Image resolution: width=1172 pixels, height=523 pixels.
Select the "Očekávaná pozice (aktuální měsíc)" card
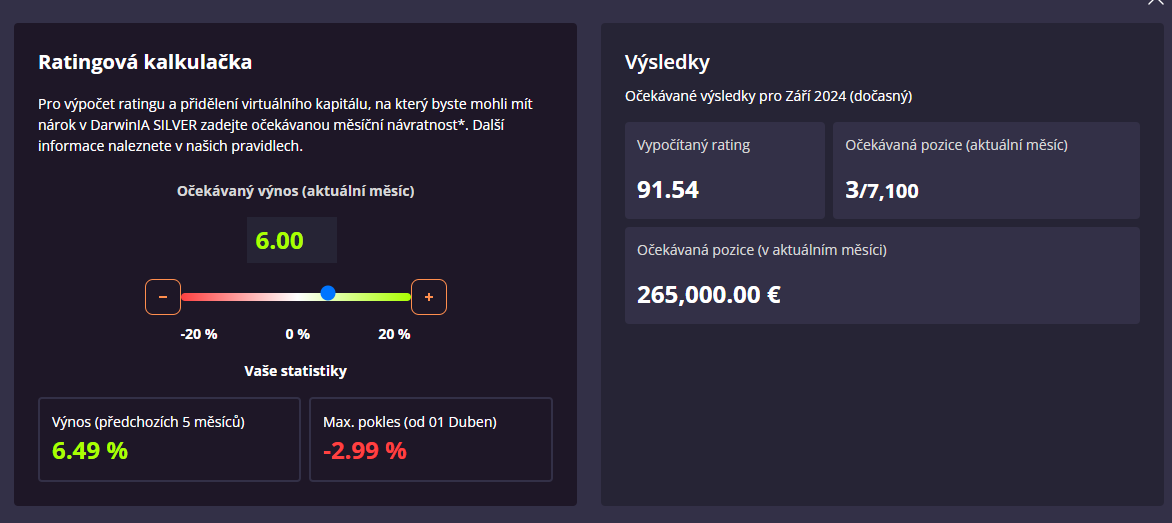point(986,170)
